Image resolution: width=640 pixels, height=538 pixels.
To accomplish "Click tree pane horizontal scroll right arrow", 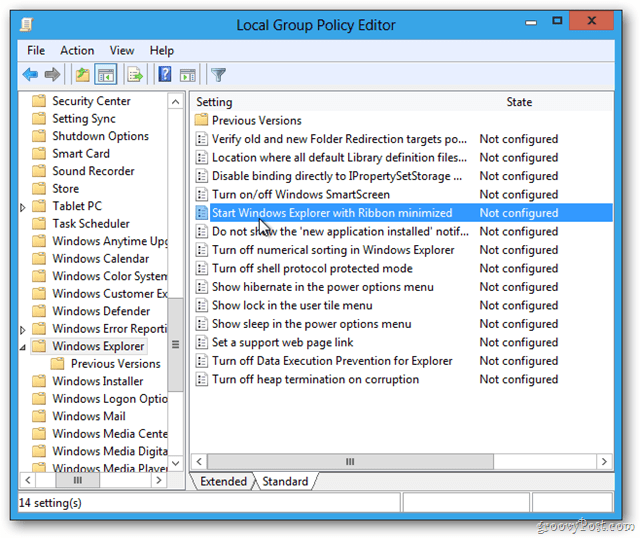I will (159, 480).
